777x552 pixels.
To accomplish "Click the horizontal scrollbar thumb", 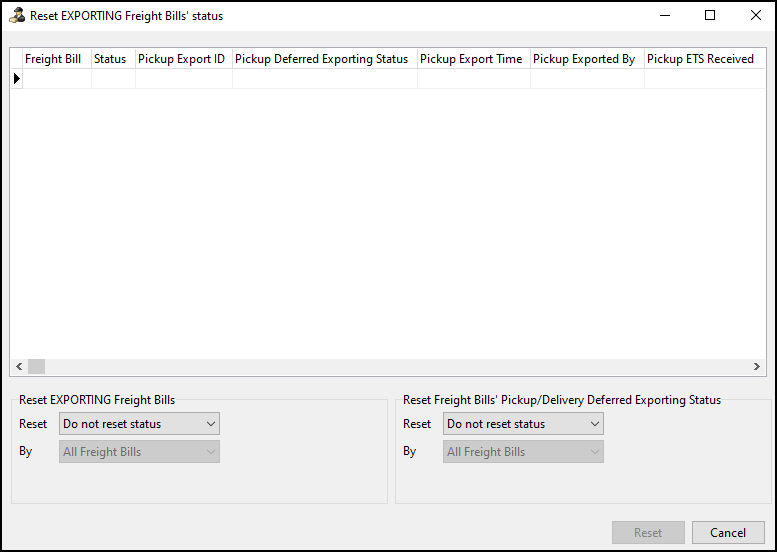I will pos(36,367).
